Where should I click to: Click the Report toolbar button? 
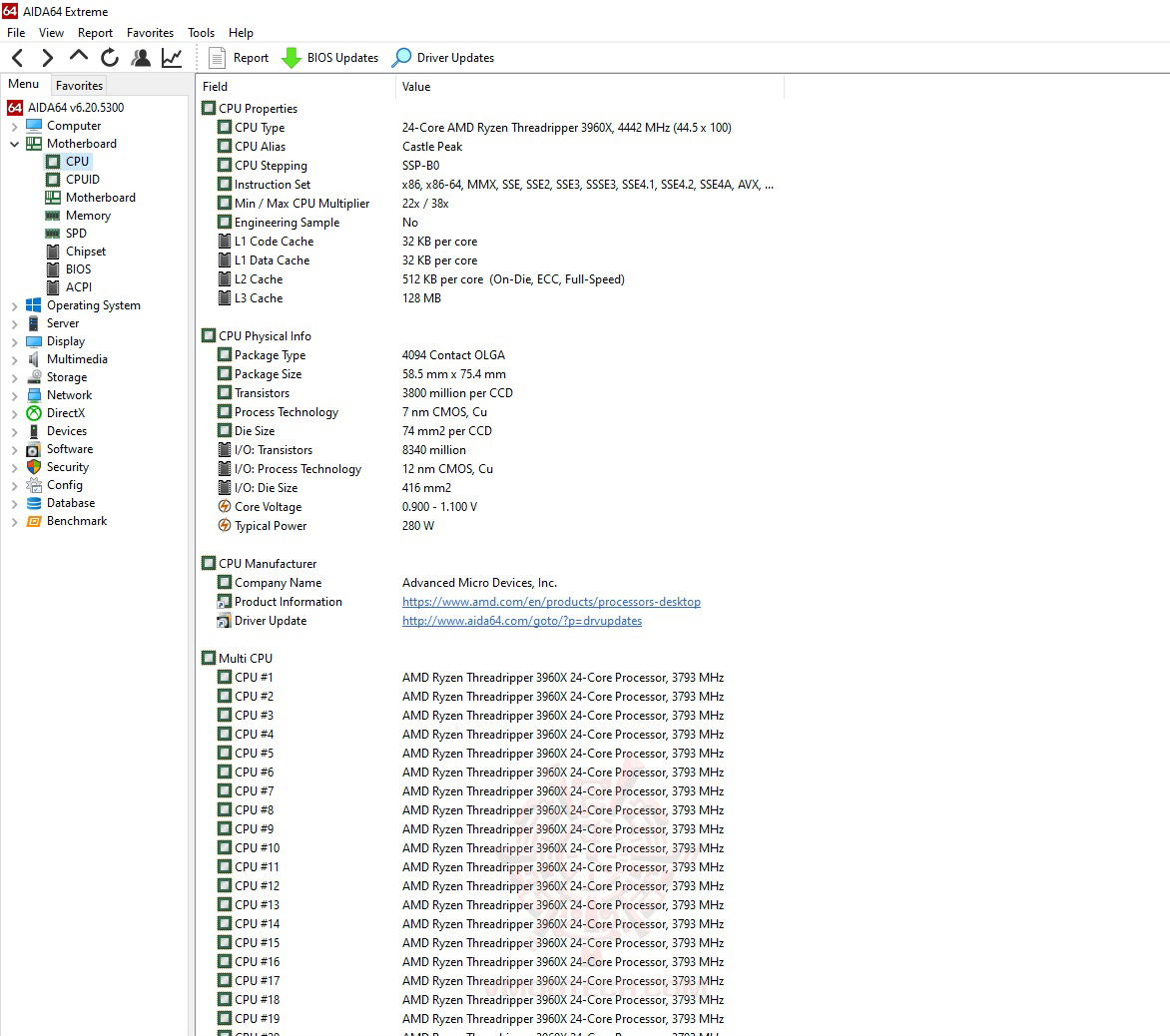pos(239,58)
